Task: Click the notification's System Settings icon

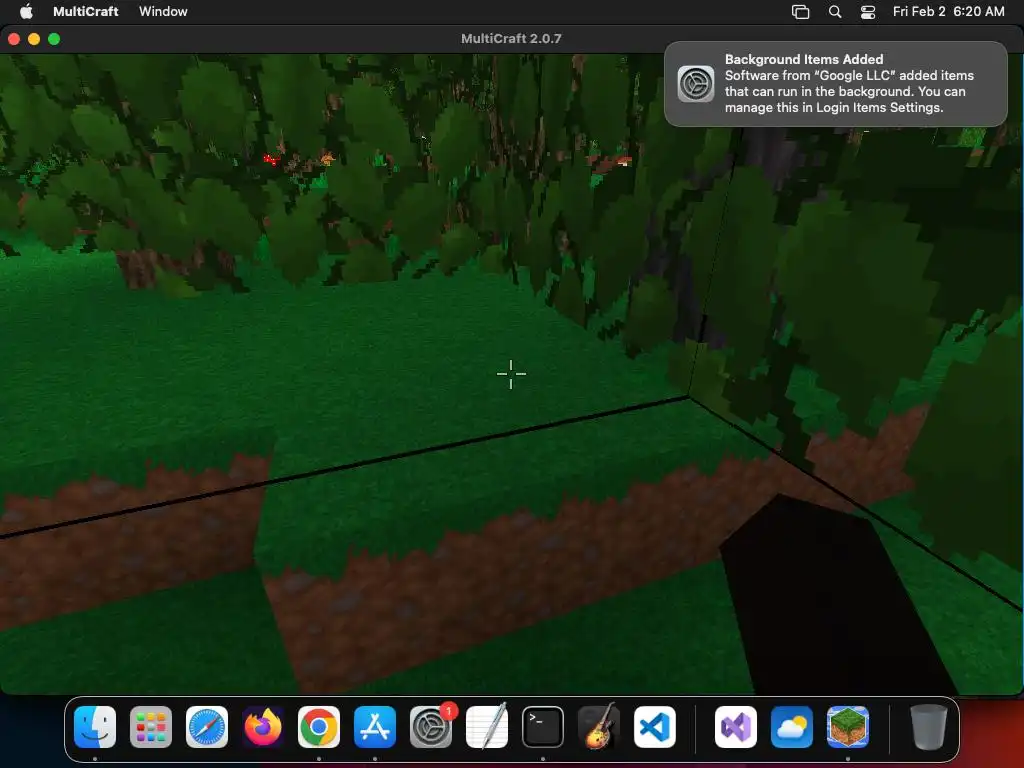Action: (696, 84)
